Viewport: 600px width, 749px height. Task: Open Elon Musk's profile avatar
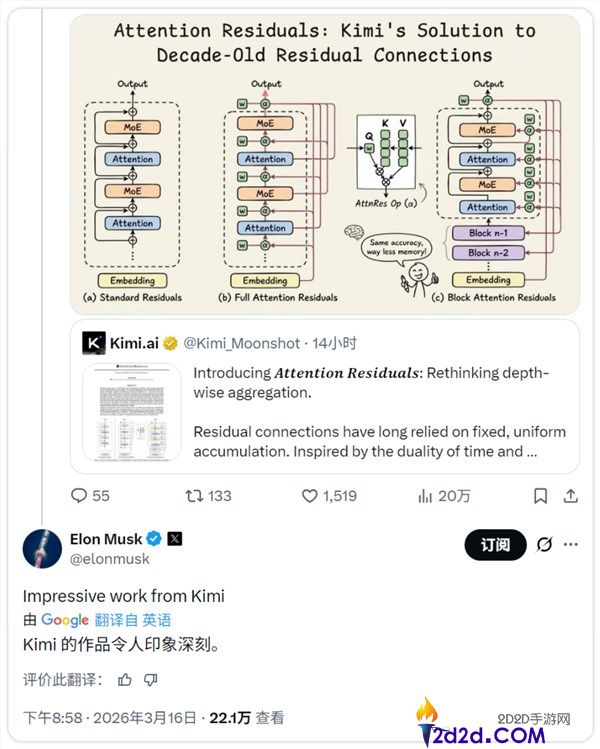click(x=42, y=548)
